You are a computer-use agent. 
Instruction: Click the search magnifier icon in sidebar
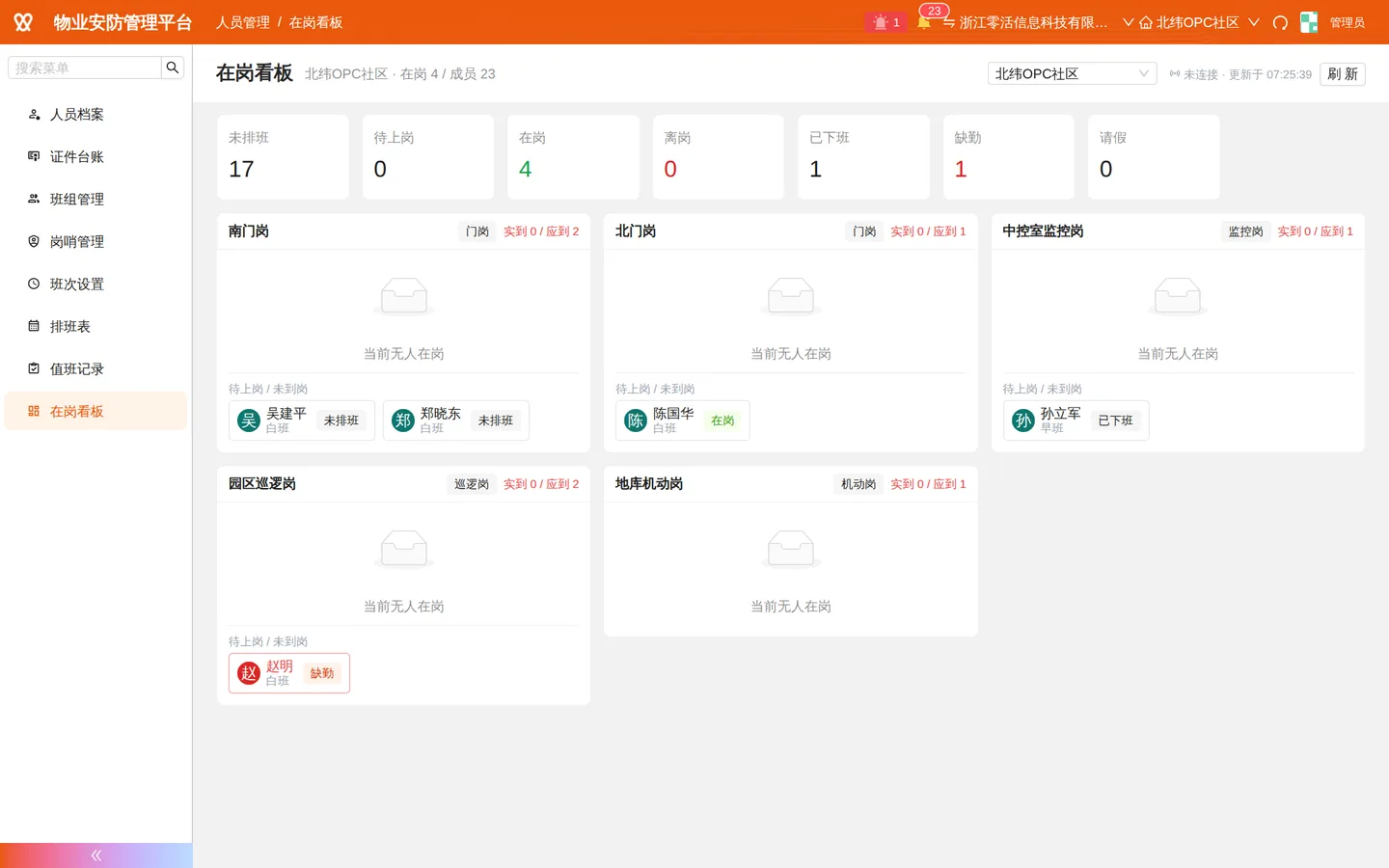pyautogui.click(x=173, y=68)
